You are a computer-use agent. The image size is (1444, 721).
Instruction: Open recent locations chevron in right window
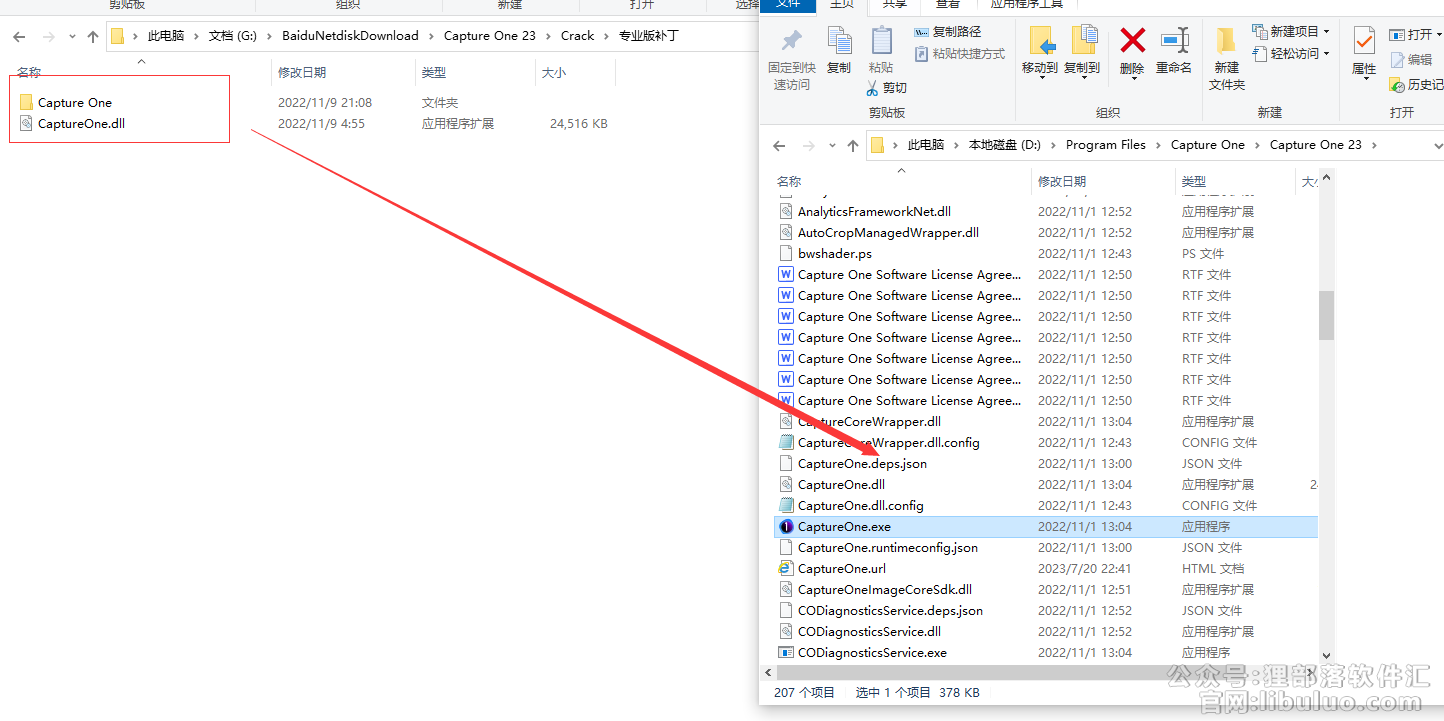point(831,145)
